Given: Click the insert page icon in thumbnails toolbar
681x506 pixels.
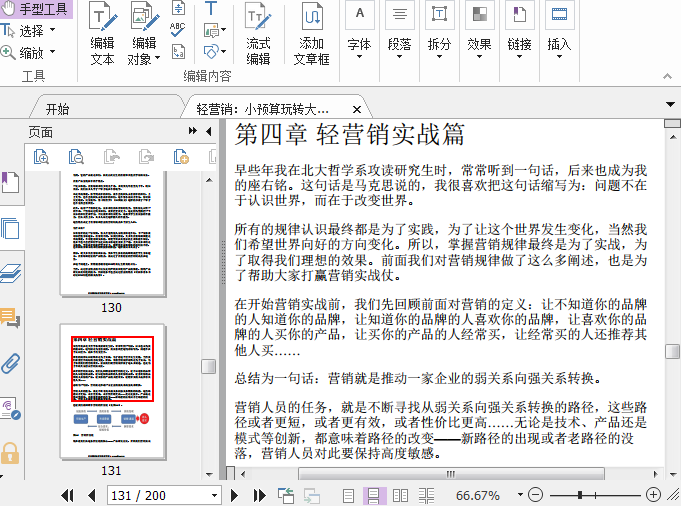Looking at the screenshot, I should click(181, 157).
